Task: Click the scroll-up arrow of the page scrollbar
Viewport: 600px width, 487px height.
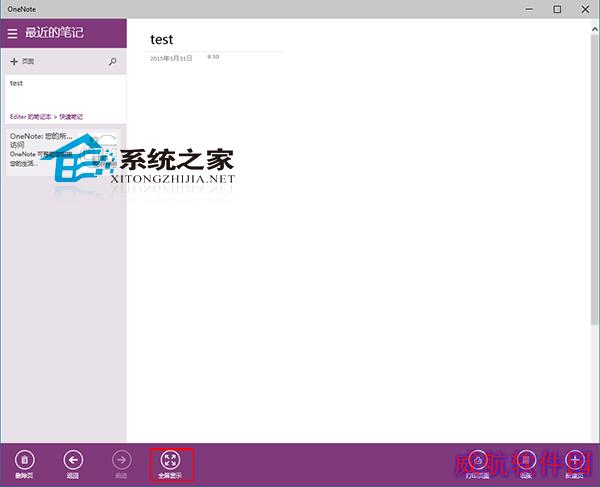Action: pyautogui.click(x=595, y=29)
